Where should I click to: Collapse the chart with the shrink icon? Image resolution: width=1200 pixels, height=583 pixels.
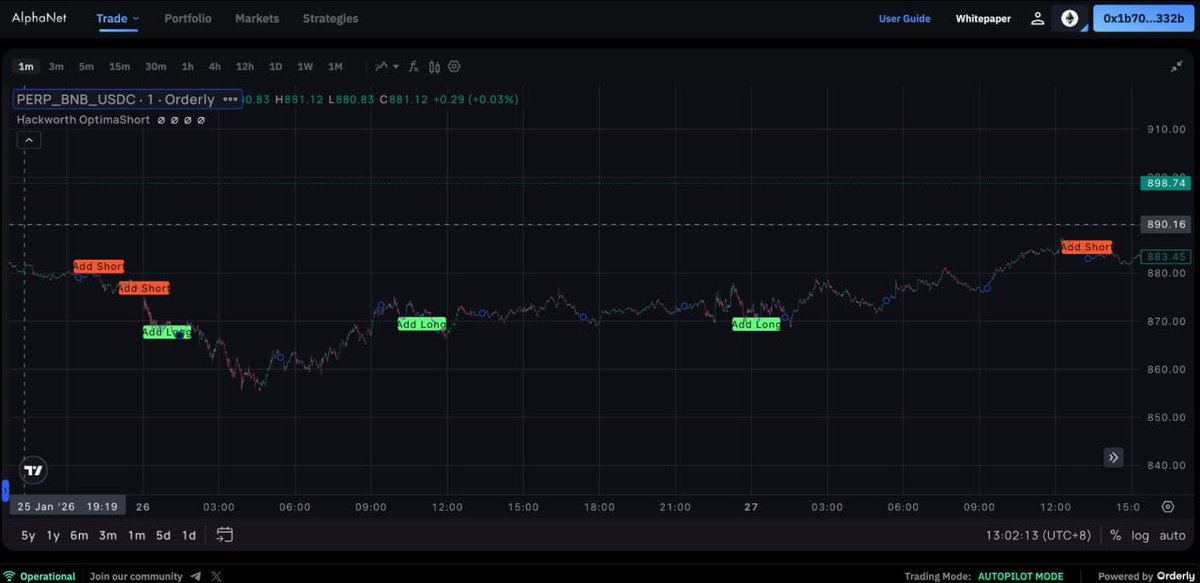1176,66
